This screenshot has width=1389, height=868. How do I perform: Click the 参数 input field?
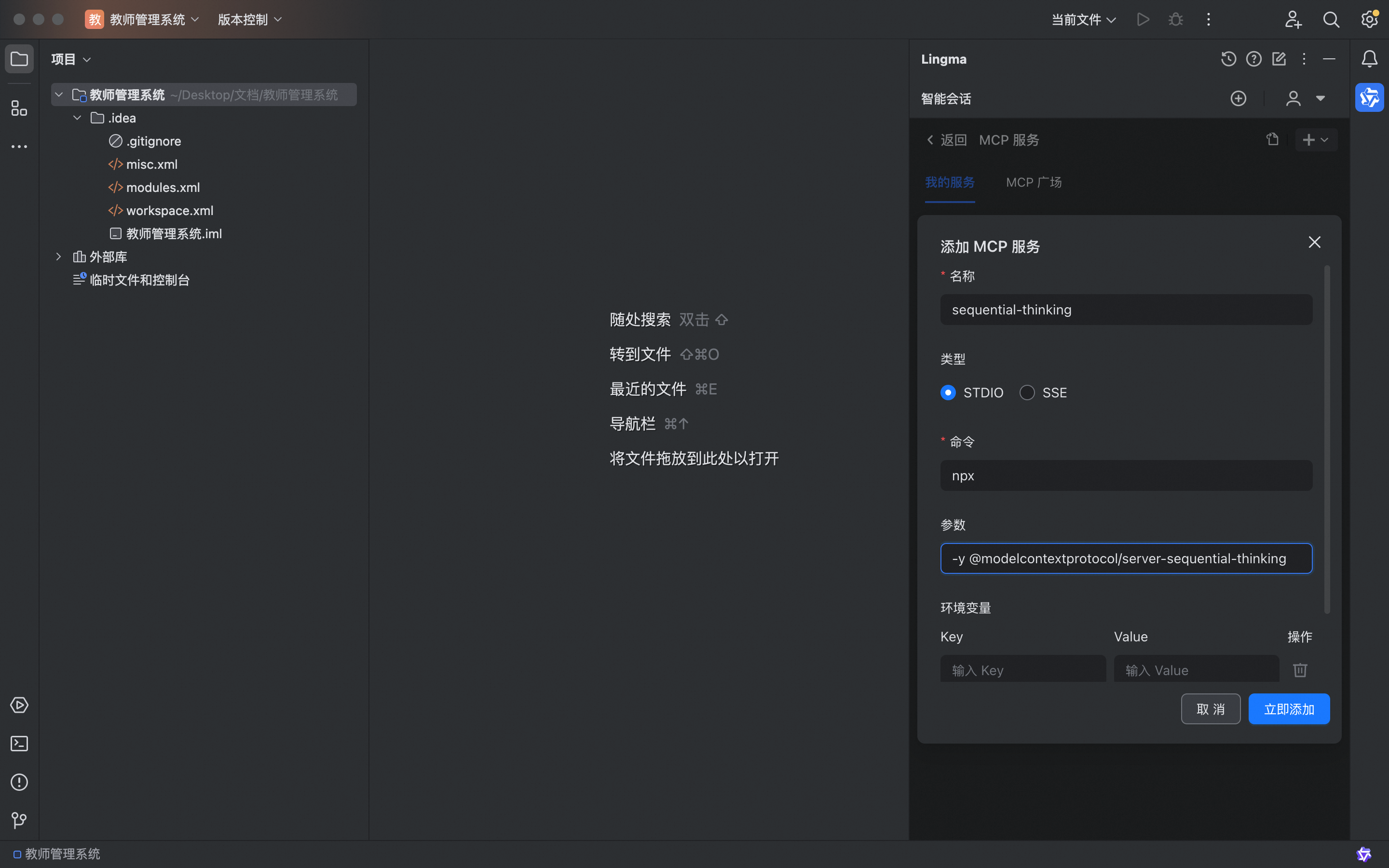1126,558
